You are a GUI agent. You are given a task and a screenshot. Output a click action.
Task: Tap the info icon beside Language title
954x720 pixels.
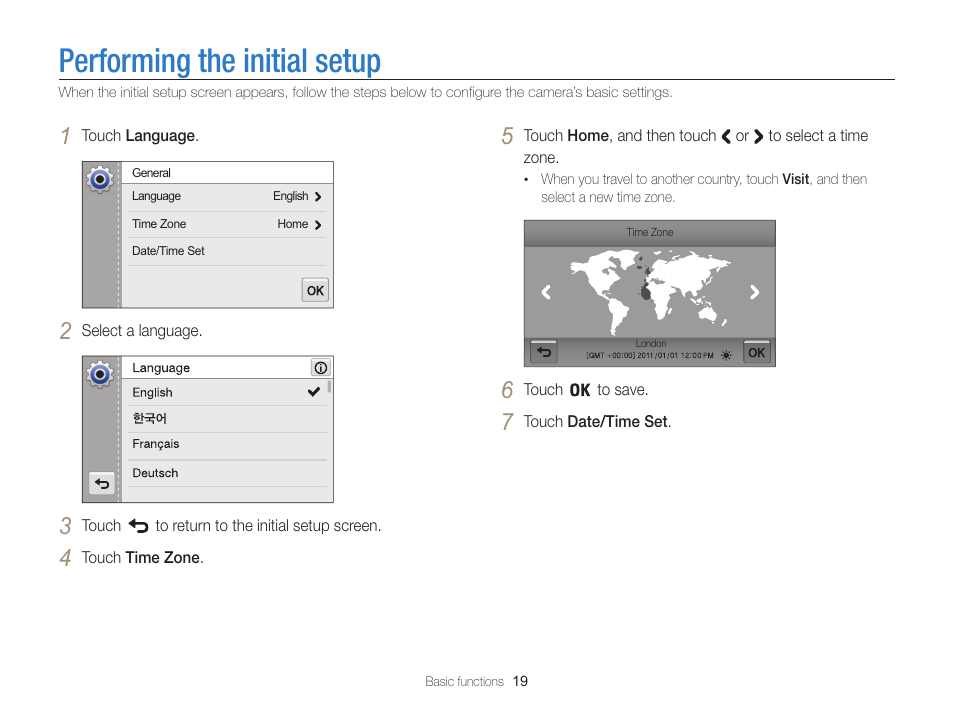click(x=321, y=368)
